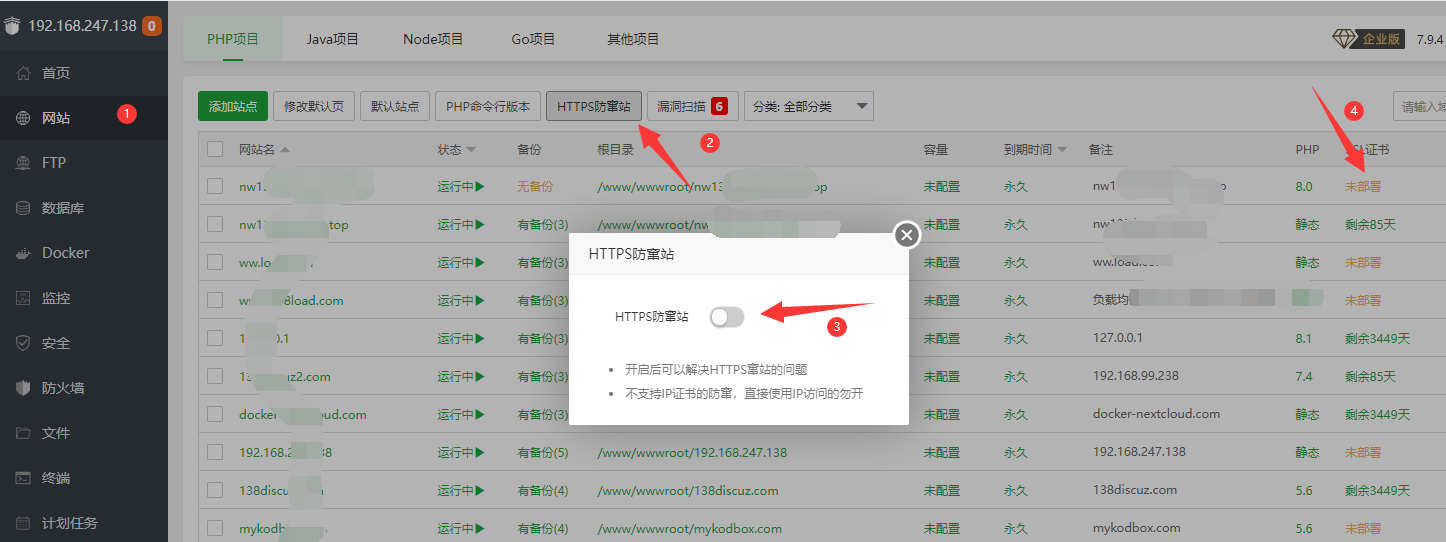This screenshot has height=542, width=1446.
Task: Click 未部署 SSL status in first row
Action: 1363,186
